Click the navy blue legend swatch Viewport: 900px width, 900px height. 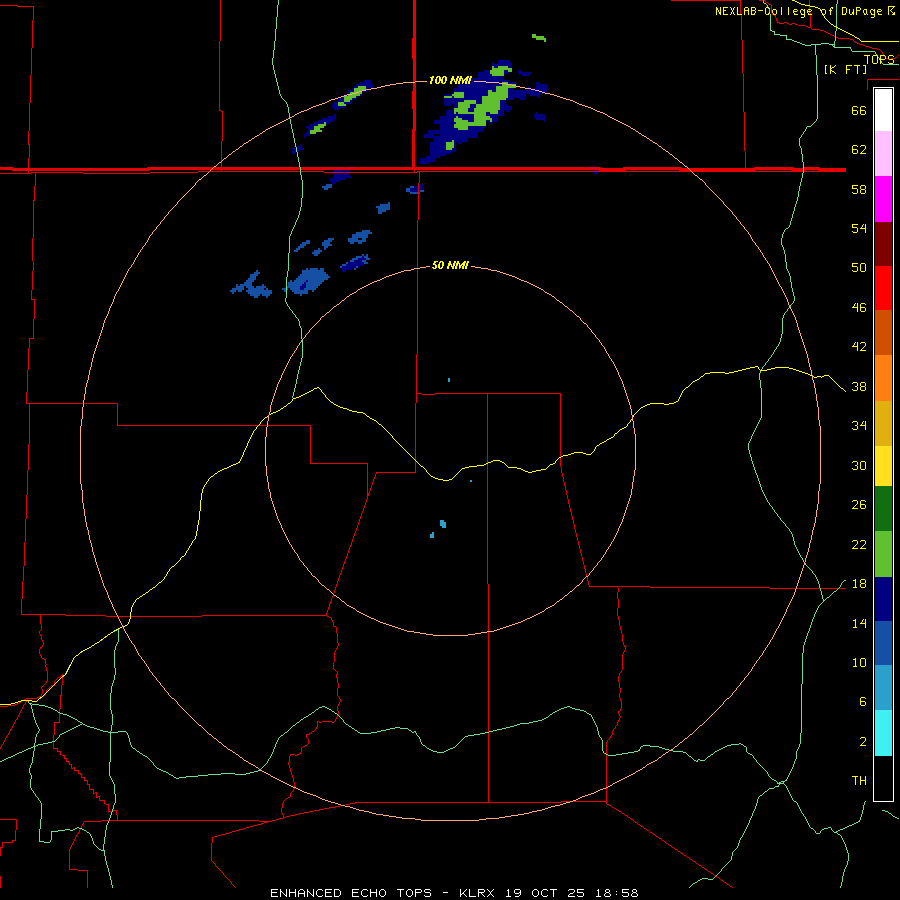883,599
